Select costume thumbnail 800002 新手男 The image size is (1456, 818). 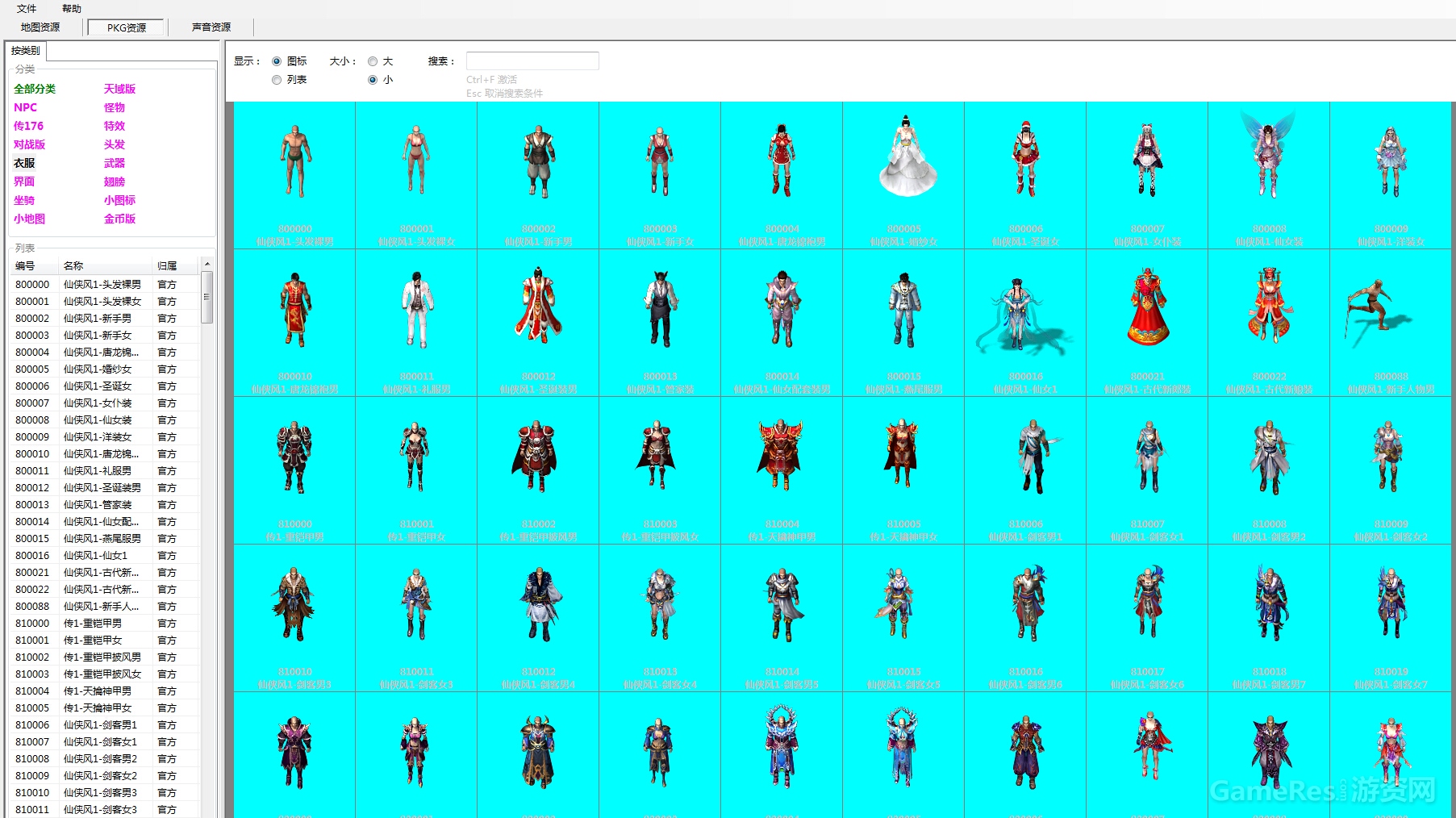coord(538,175)
